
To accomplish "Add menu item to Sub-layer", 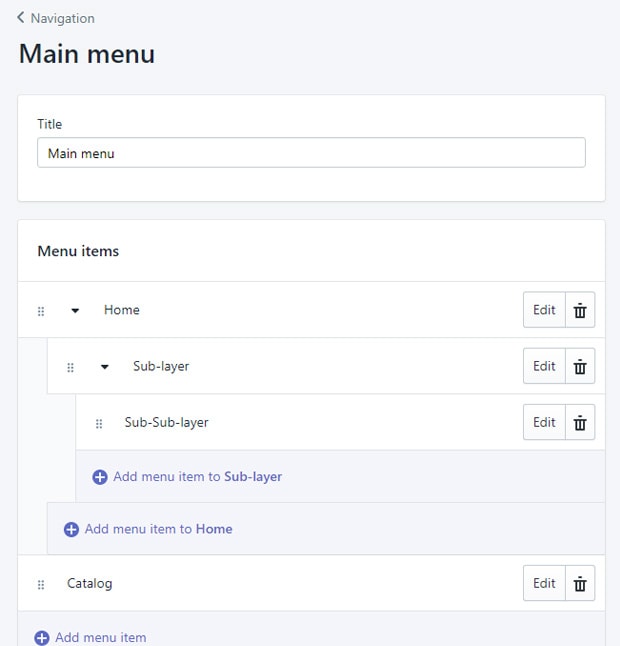I will [187, 477].
